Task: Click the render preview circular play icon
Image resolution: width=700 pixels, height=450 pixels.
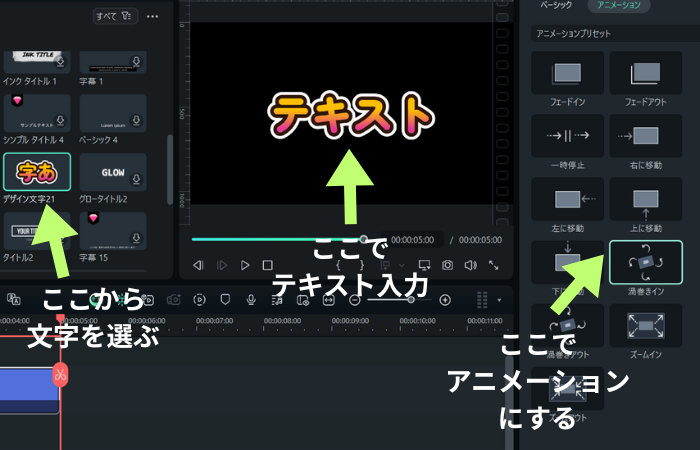Action: coord(200,300)
